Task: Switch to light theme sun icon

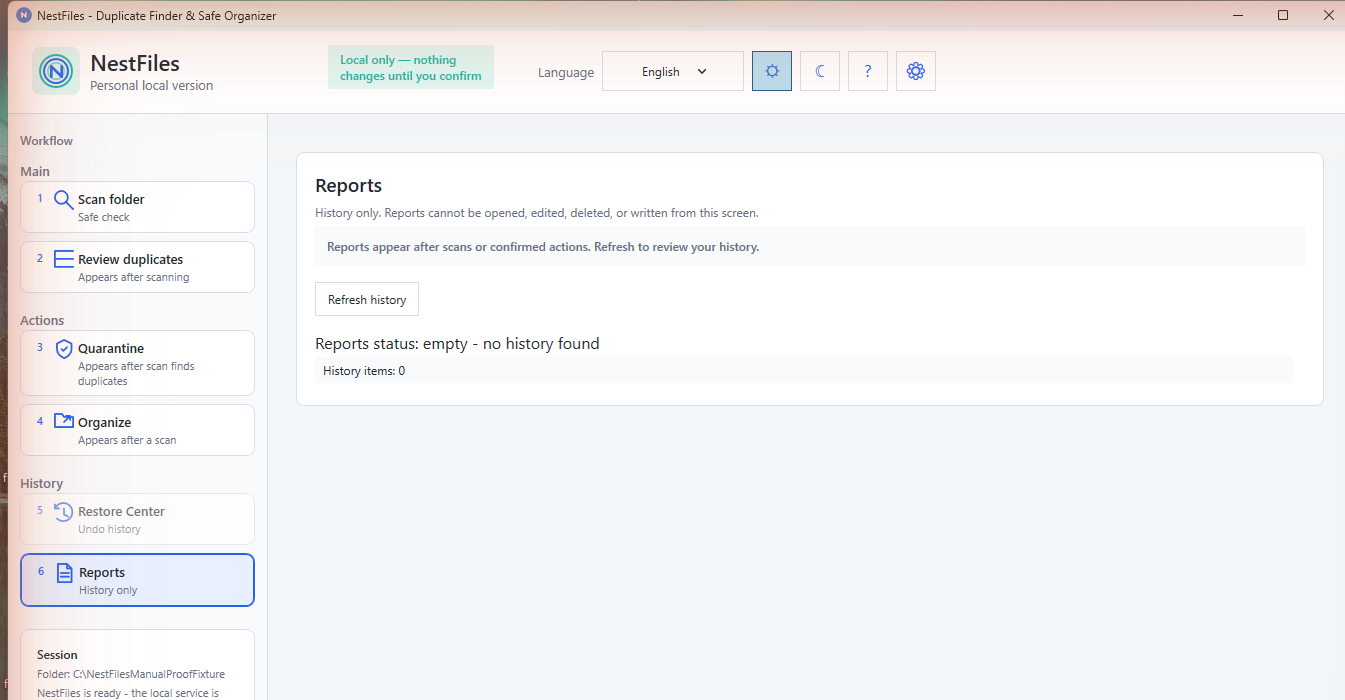Action: (772, 71)
